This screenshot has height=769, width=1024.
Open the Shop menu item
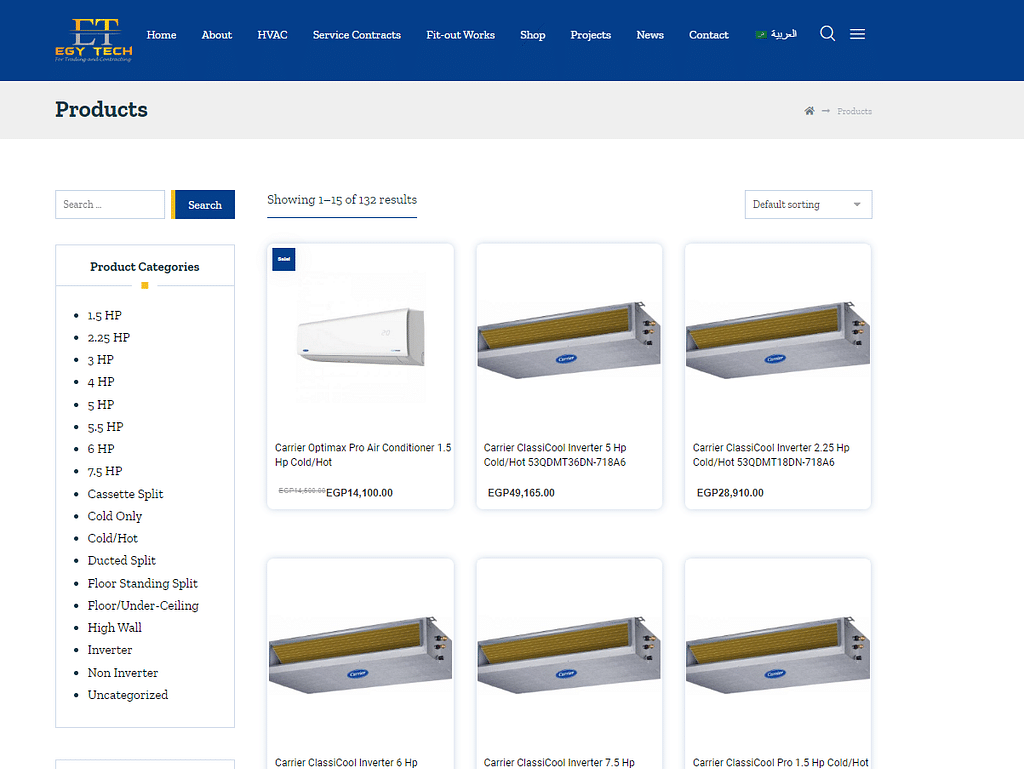532,35
